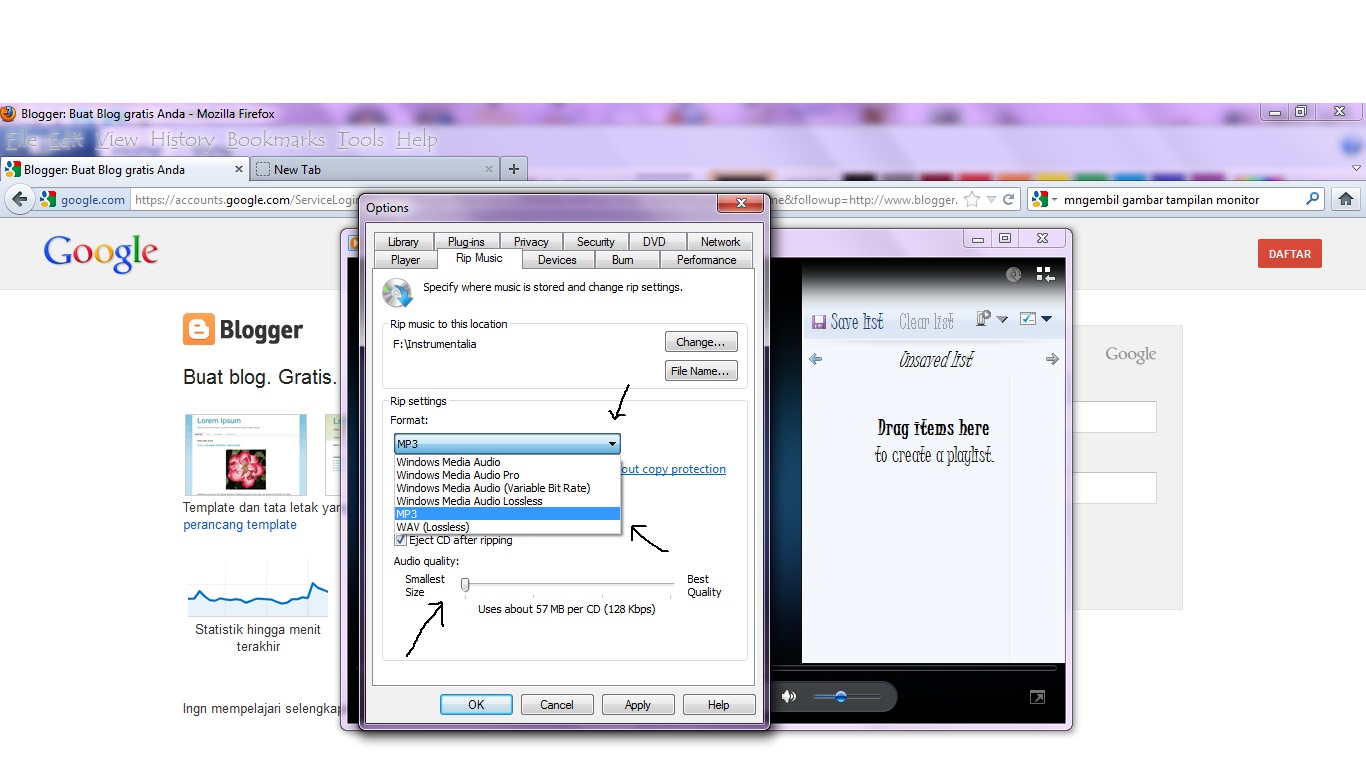Select Windows Media Audio (Variable Bit Rate)
The width and height of the screenshot is (1366, 768).
click(x=507, y=488)
